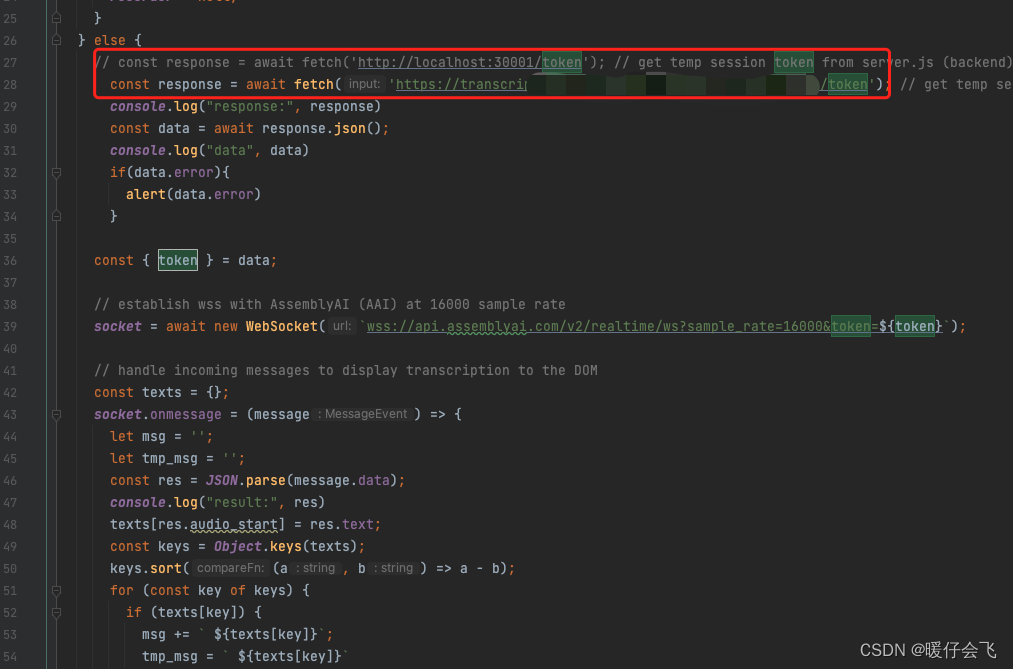
Task: Click the fold end marker on line 25
Action: click(56, 18)
